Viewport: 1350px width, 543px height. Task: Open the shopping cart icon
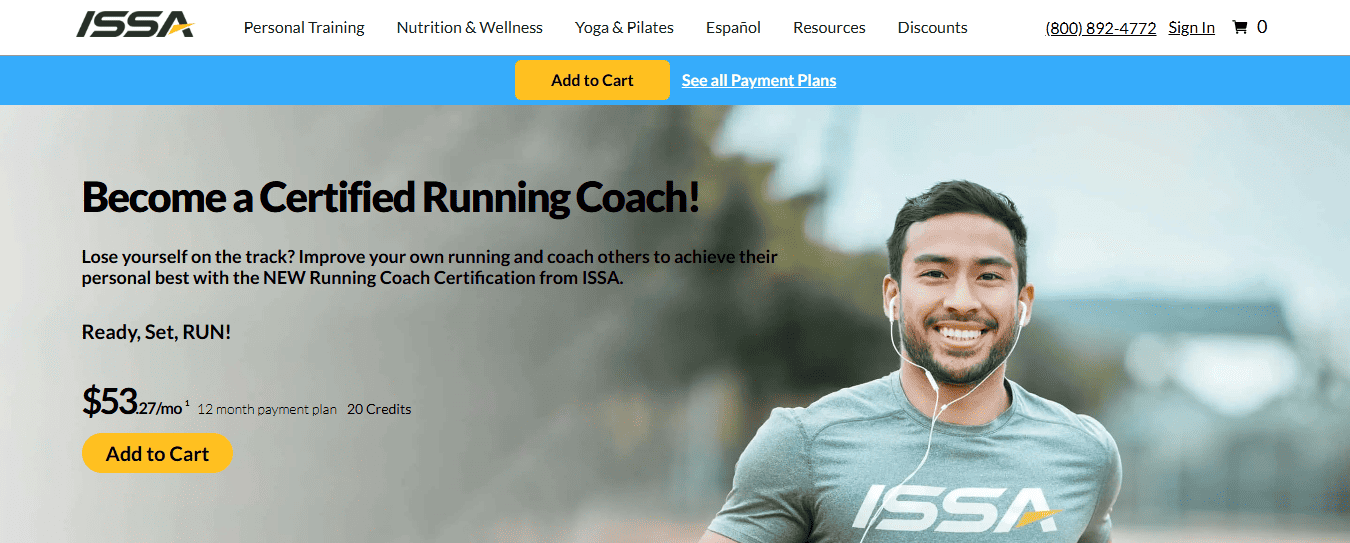1240,28
